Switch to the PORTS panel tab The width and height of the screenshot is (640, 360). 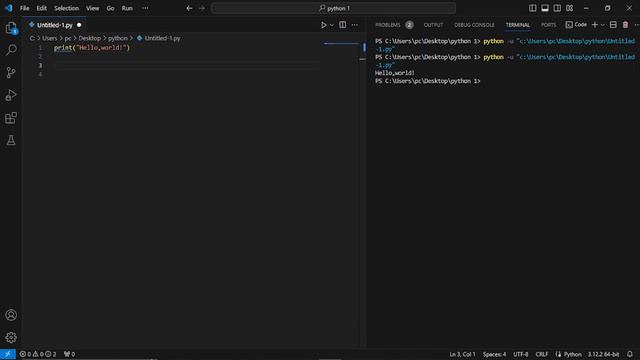[548, 25]
